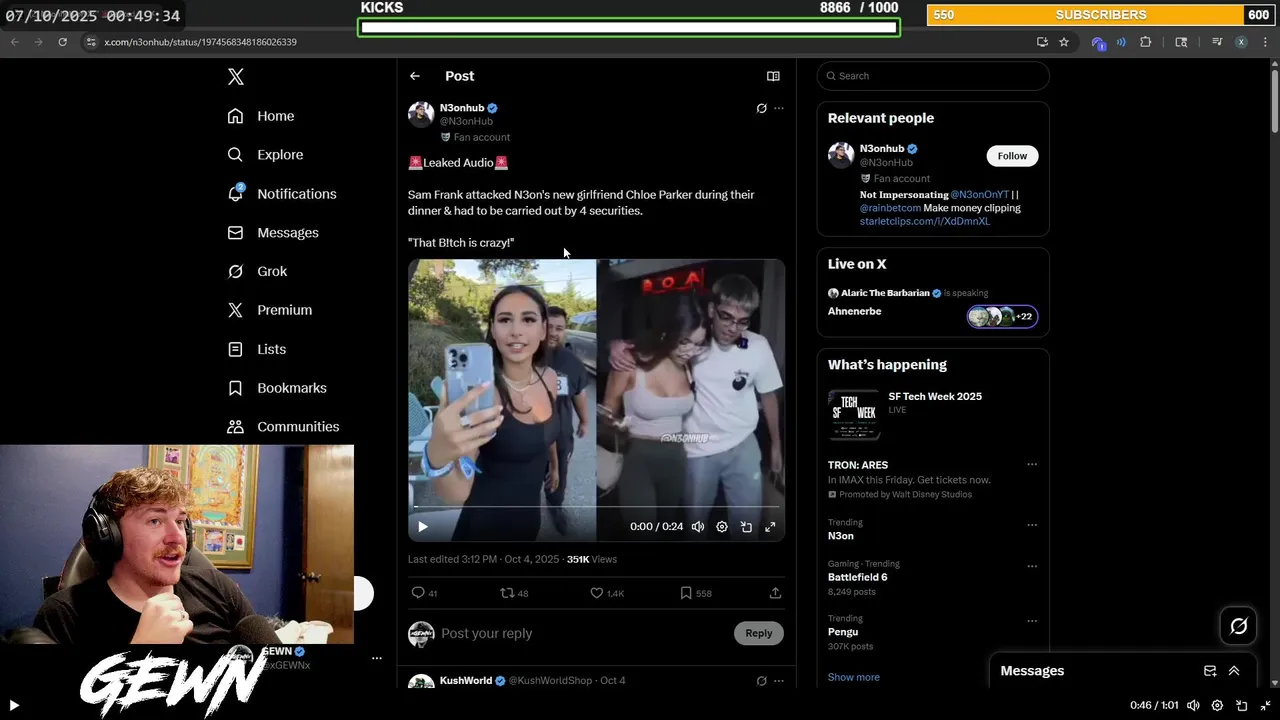
Task: Compose new message in Messages drawer
Action: pos(1210,671)
